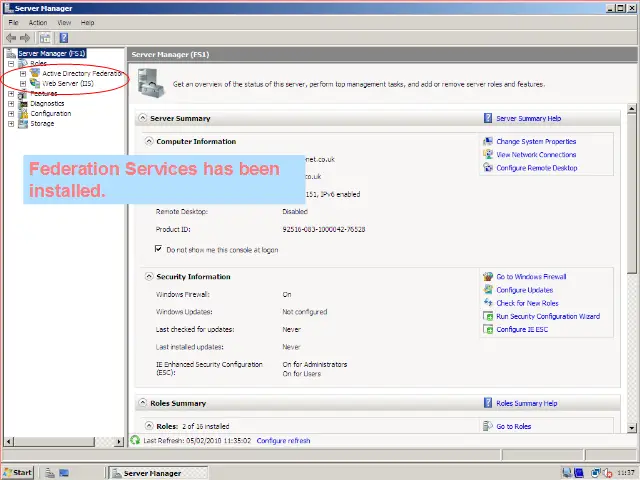This screenshot has height=480, width=640.
Task: Click the Configure Updates icon
Action: coord(488,289)
